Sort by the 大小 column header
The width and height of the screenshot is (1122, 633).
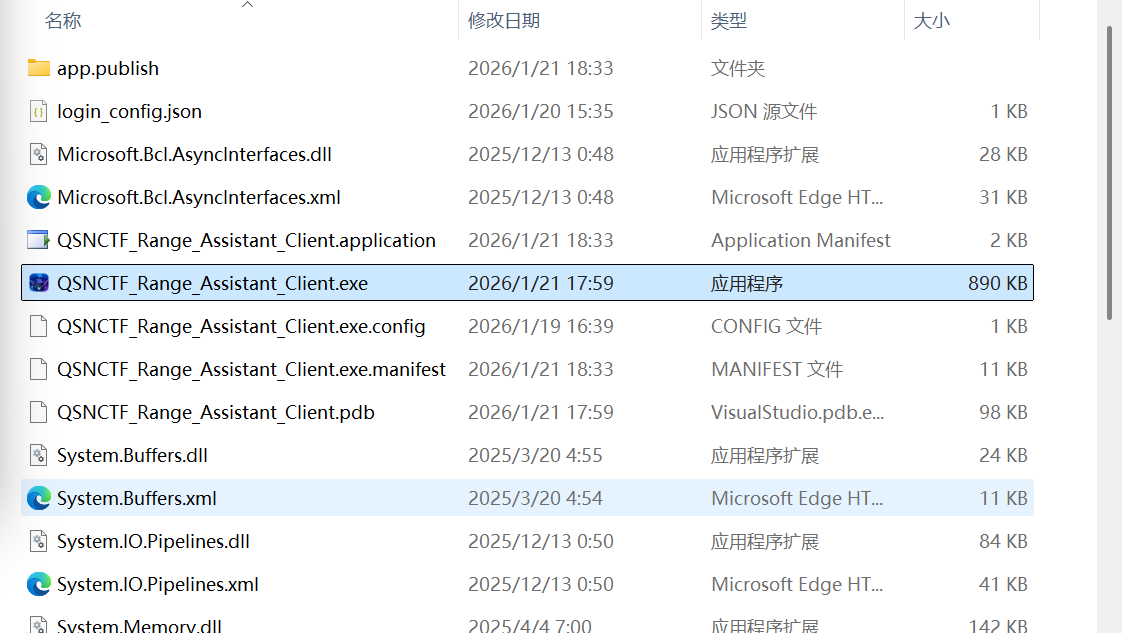coord(931,21)
